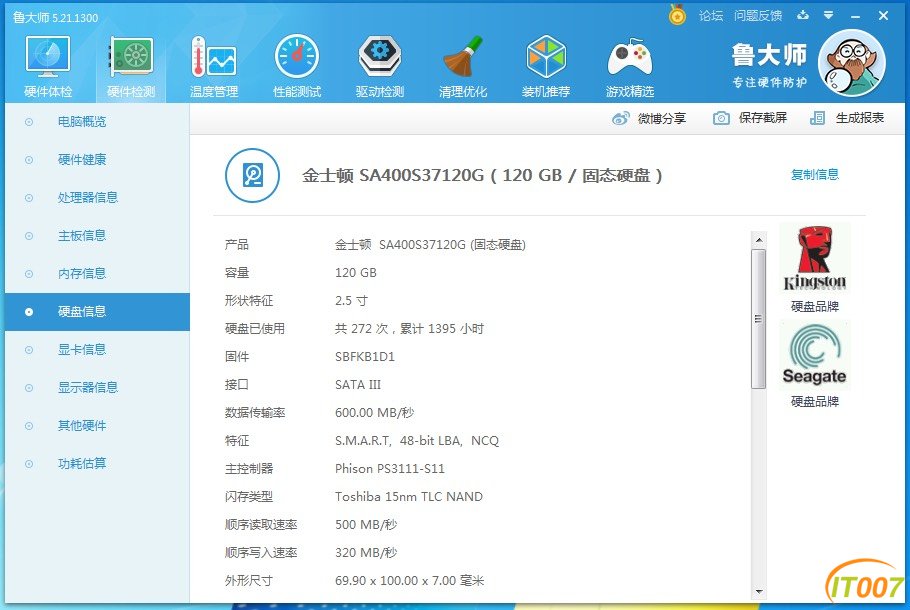The height and width of the screenshot is (610, 910).
Task: Click the features value S.M.A.R.T, 48-bit LBA, NCQ
Action: point(417,441)
